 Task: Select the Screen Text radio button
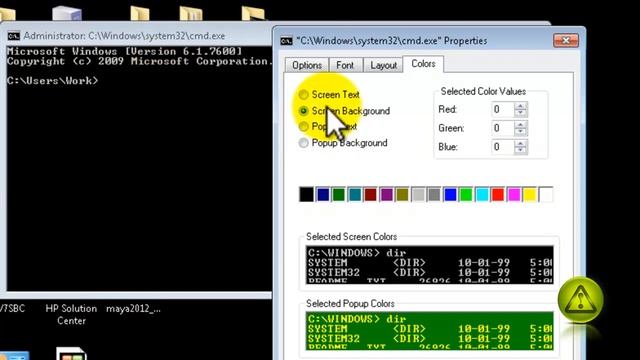(x=303, y=95)
